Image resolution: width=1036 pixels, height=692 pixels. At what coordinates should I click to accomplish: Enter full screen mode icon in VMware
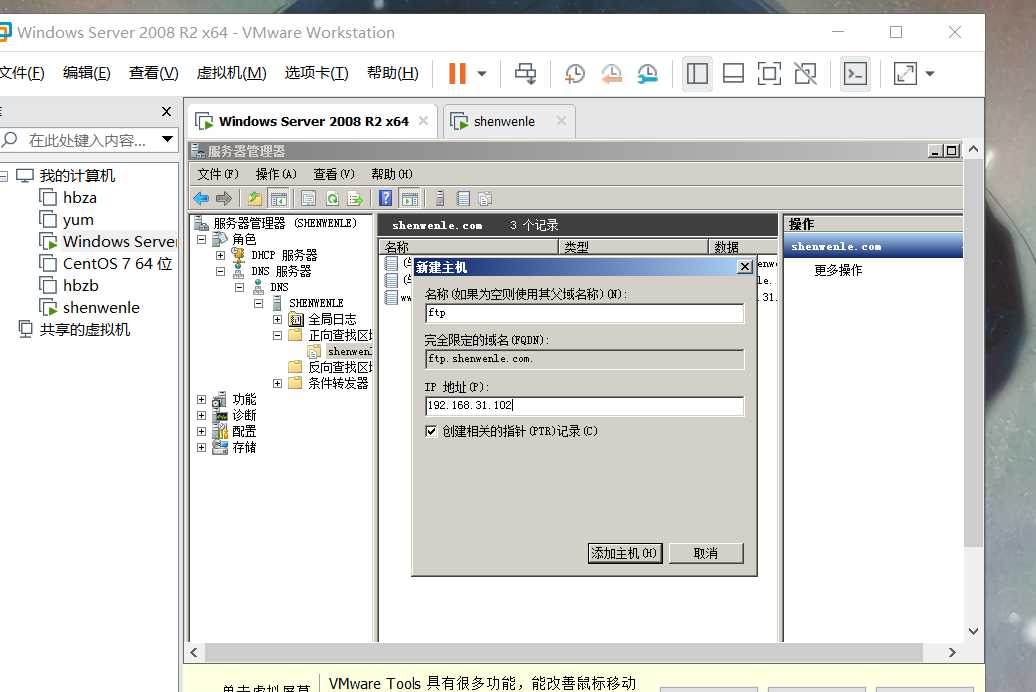click(769, 73)
